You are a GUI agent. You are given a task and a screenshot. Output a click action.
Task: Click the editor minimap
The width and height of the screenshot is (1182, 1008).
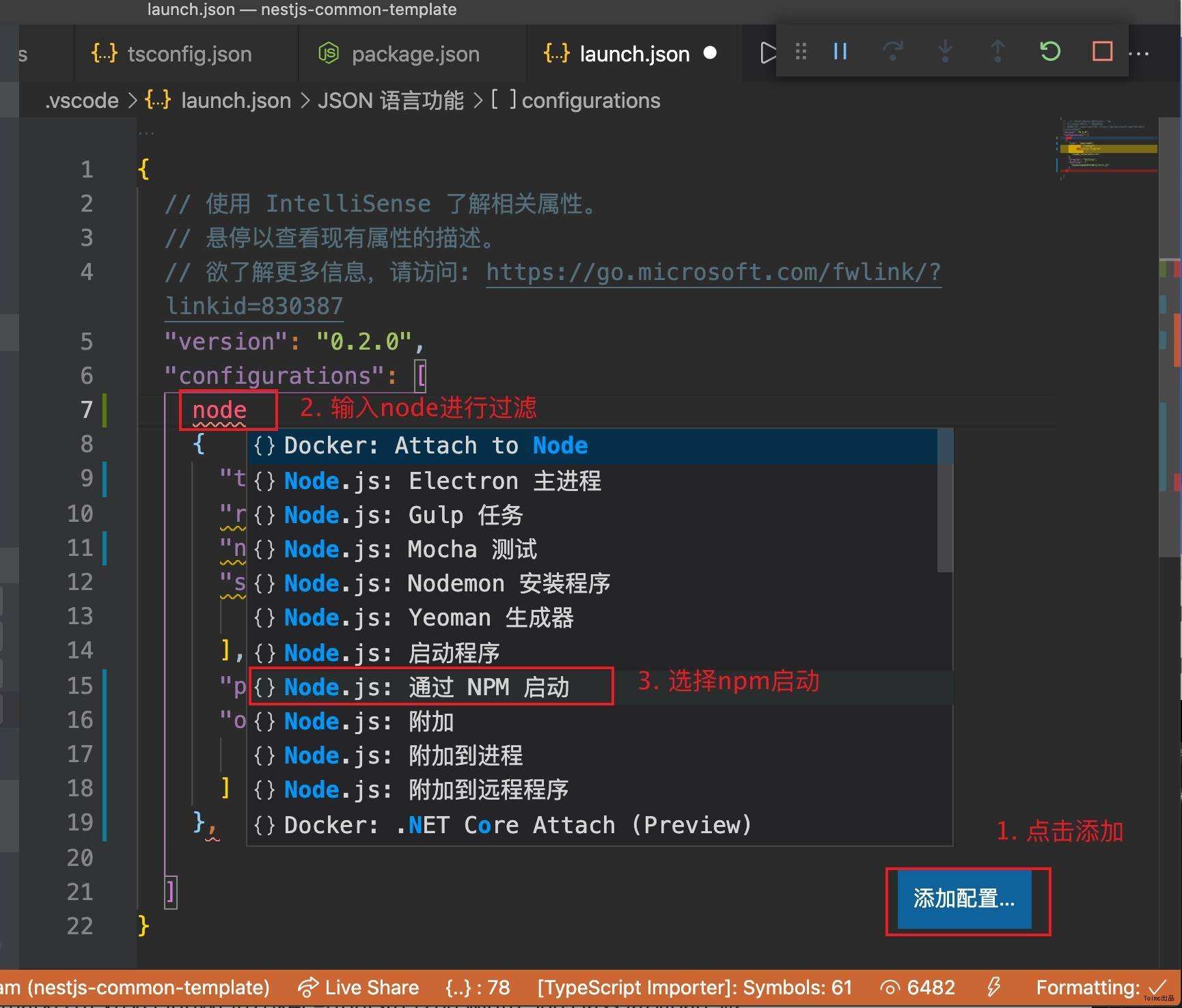[x=1107, y=148]
